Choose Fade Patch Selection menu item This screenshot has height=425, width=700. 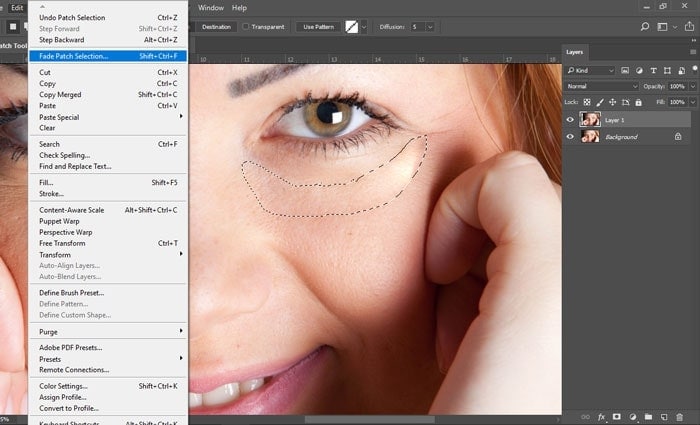point(107,56)
